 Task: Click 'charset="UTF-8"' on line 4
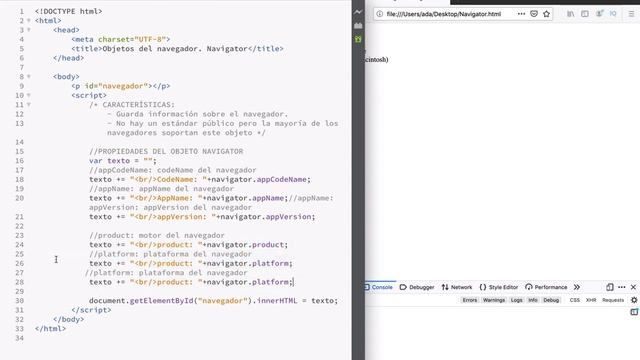coord(132,39)
